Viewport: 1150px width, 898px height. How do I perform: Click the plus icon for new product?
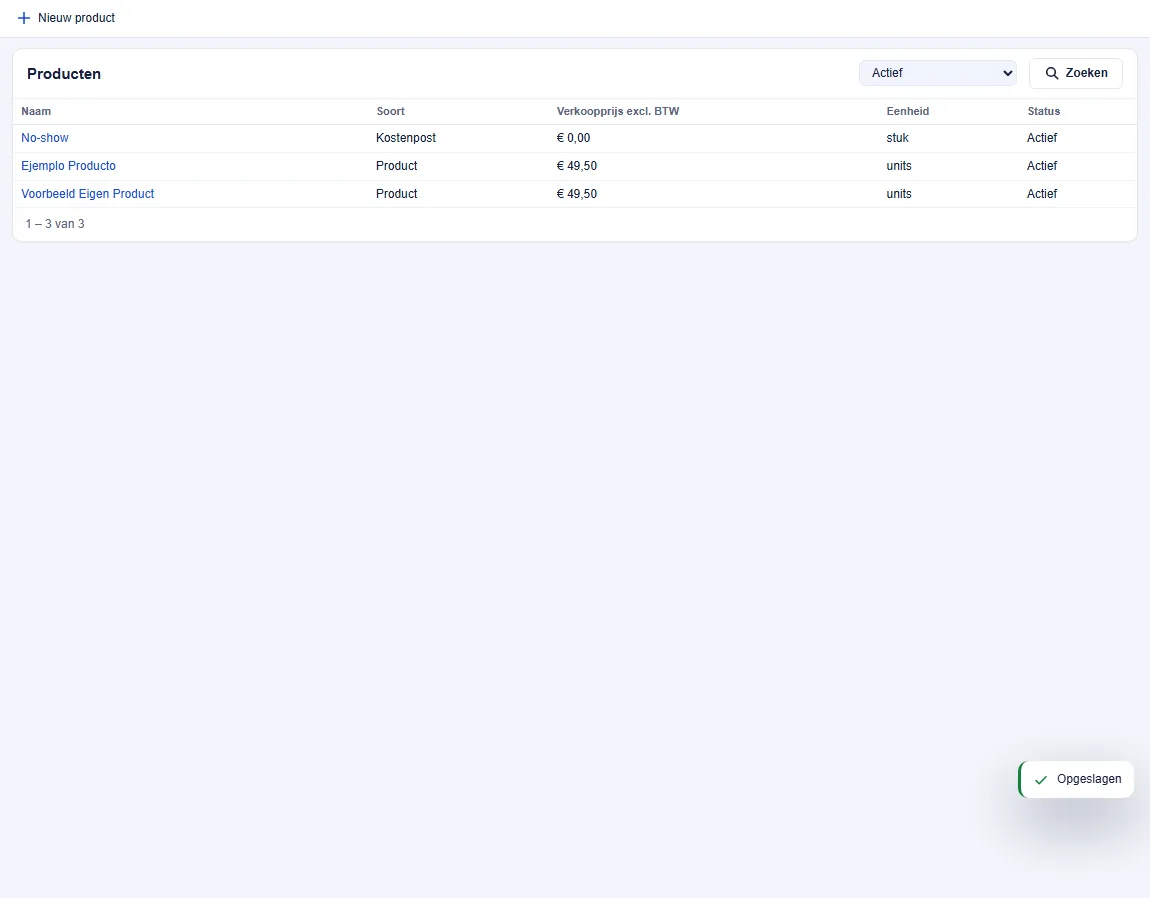click(x=23, y=18)
